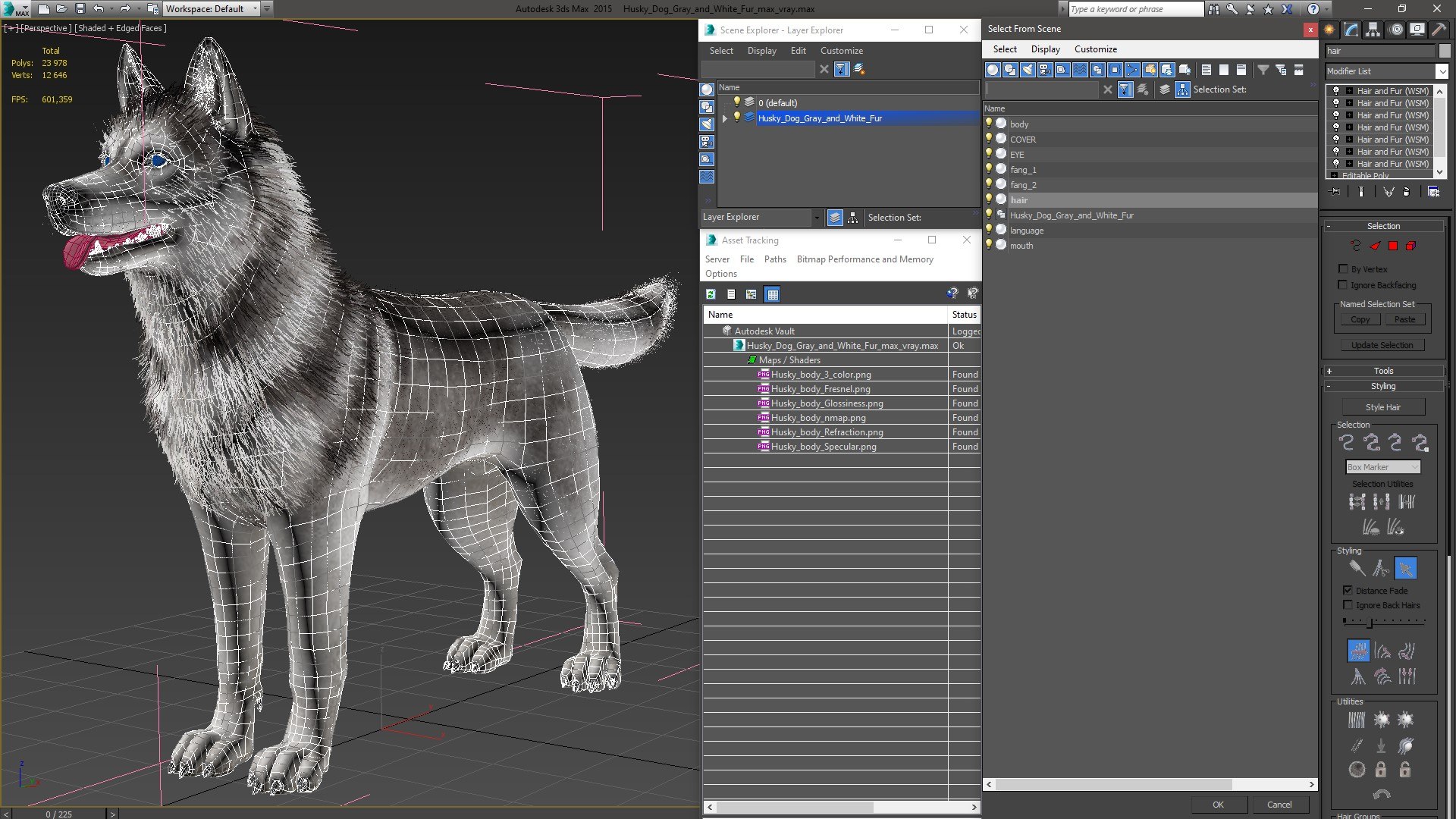
Task: Click the OK button
Action: (1218, 805)
